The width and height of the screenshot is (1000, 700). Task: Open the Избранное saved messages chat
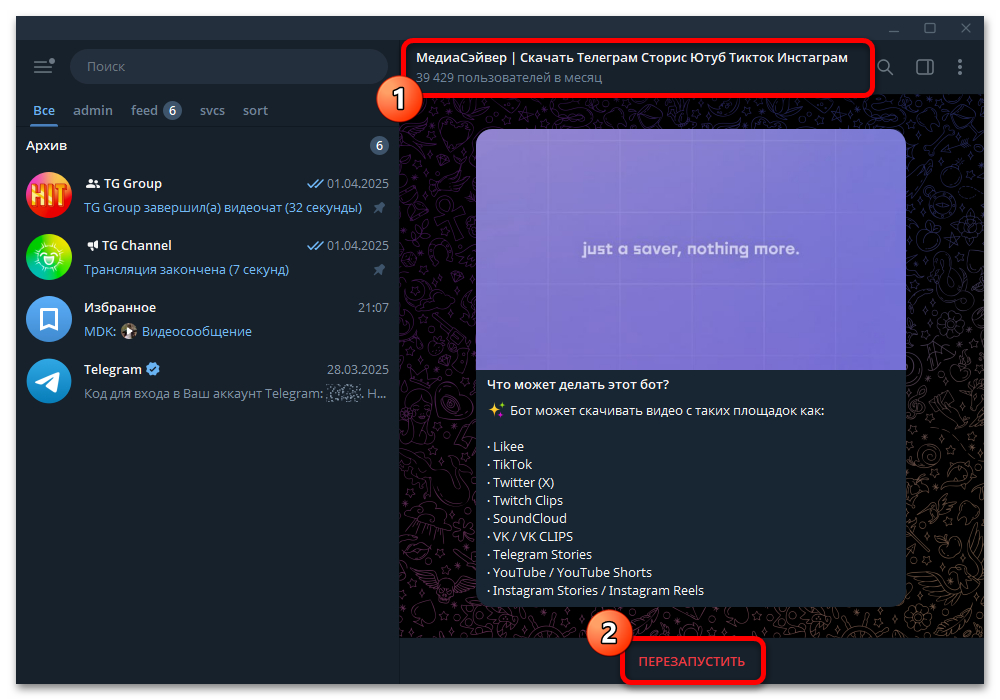[207, 319]
